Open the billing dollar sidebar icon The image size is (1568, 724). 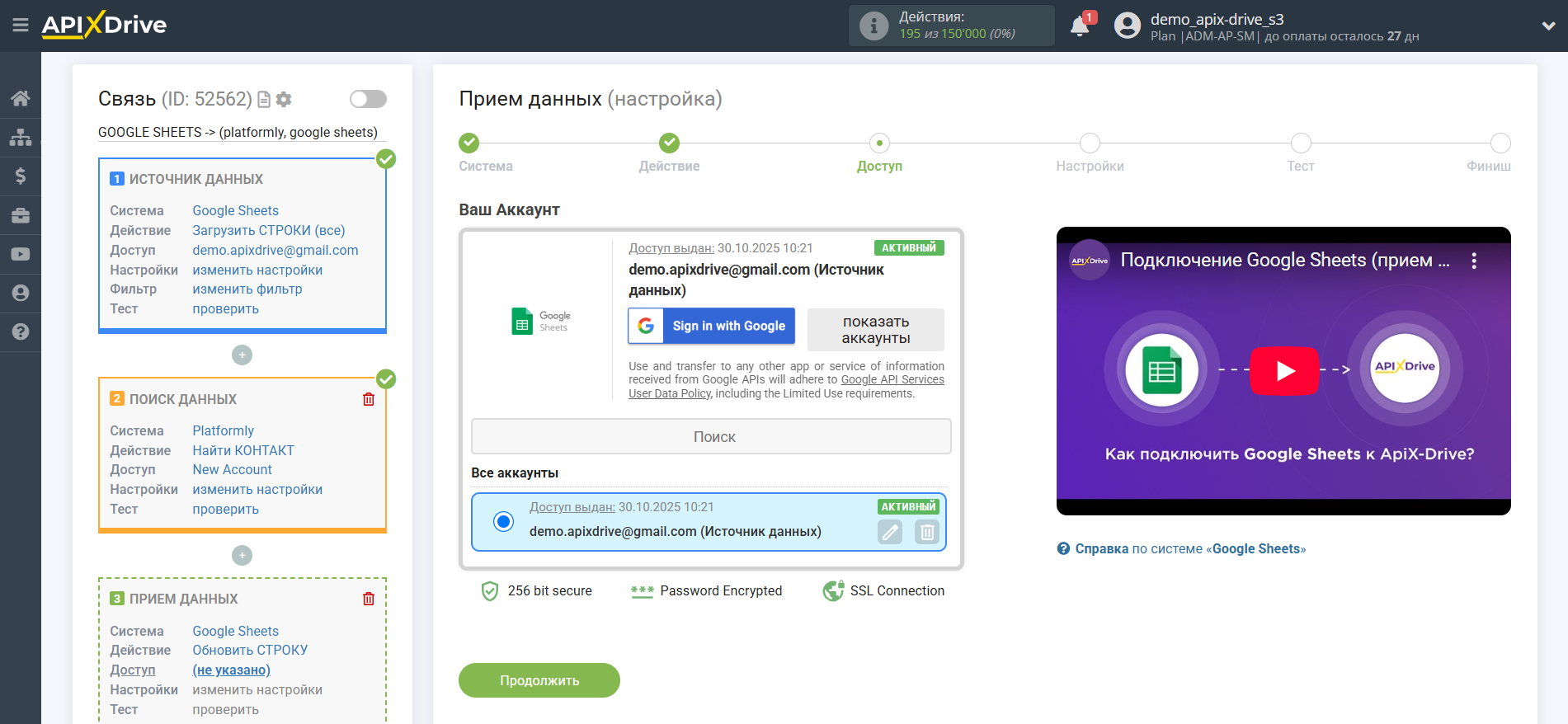click(x=21, y=176)
